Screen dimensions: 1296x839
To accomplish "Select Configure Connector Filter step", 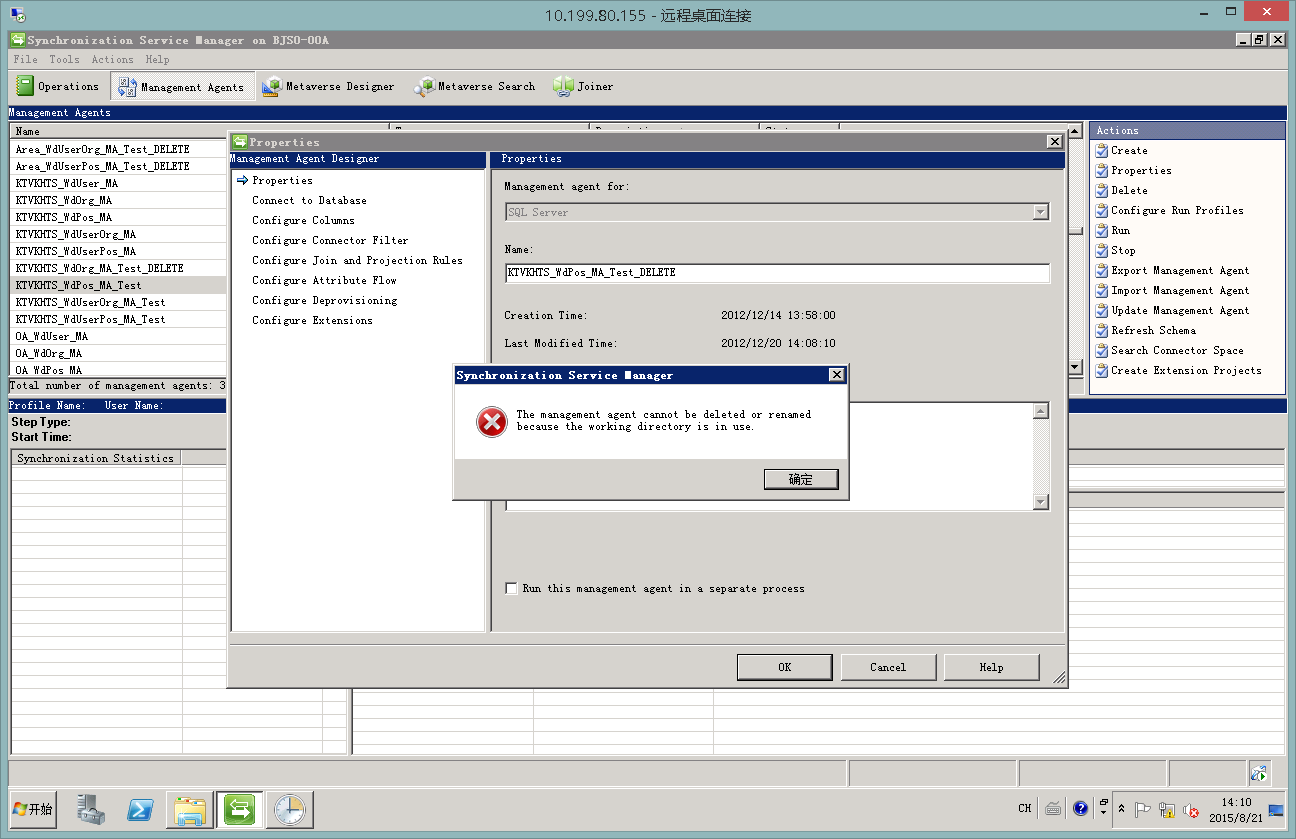I will pos(330,240).
